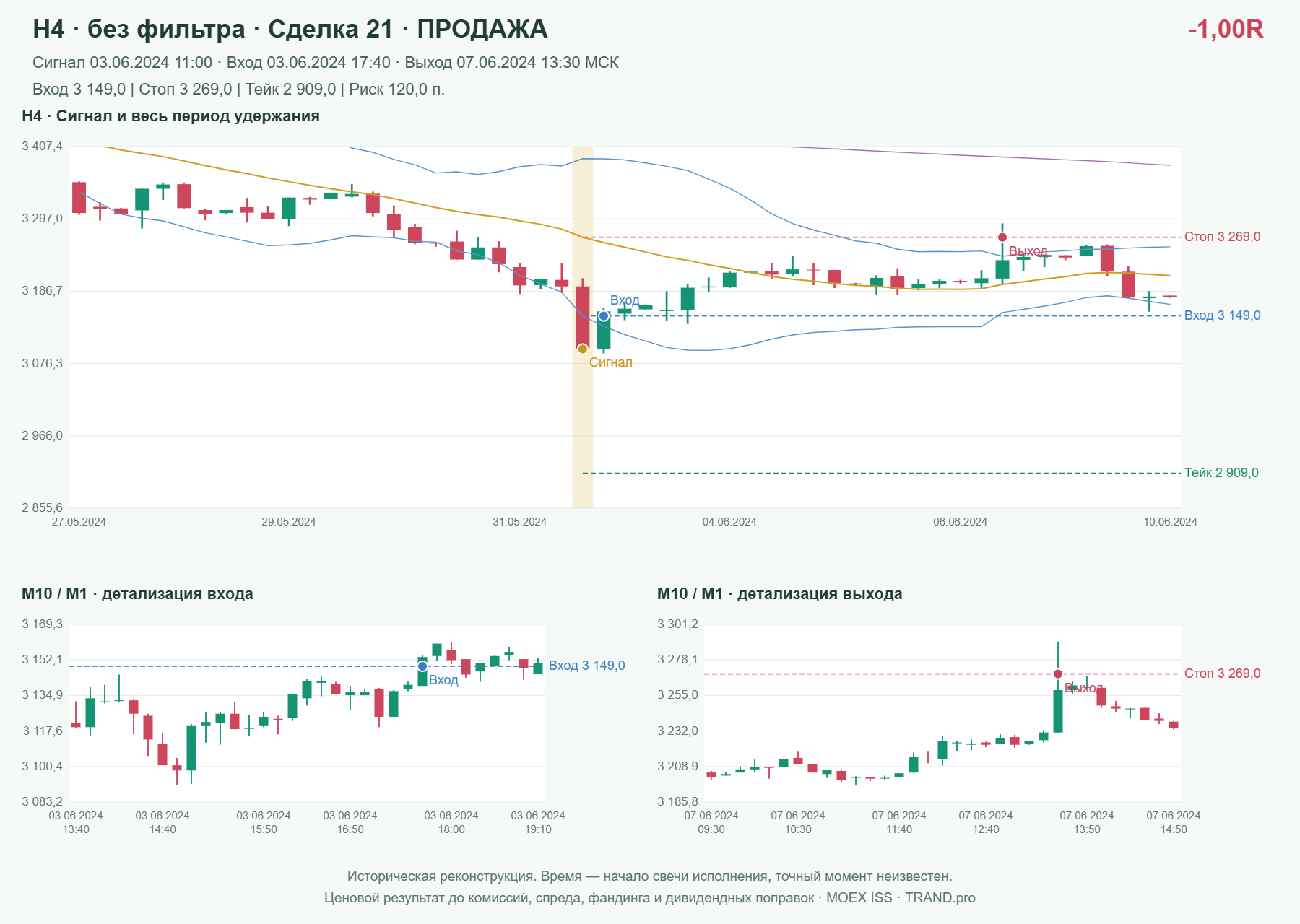This screenshot has width=1300, height=924.
Task: Click the '03.06.2024 13:40' time label
Action: [x=76, y=822]
